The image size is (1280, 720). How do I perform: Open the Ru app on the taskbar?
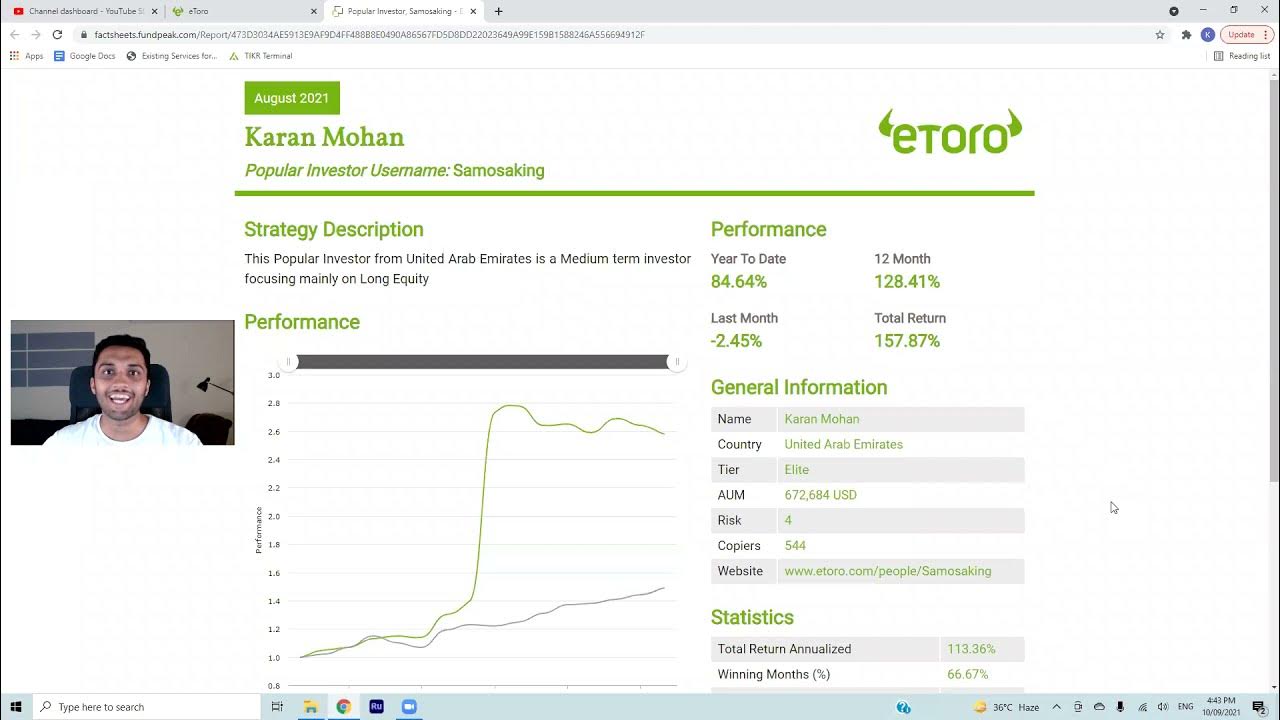376,707
